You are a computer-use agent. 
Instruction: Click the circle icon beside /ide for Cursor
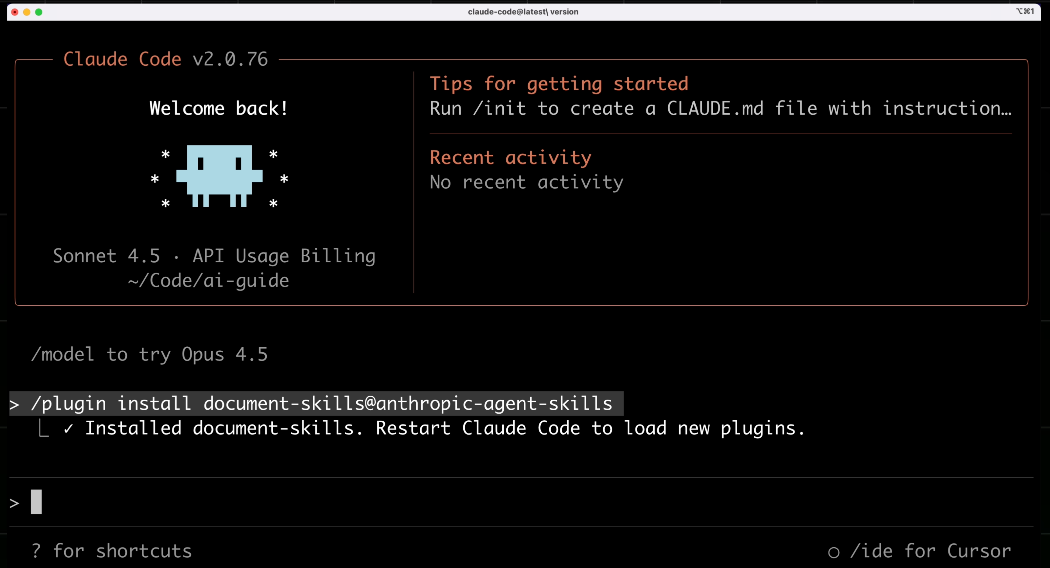pyautogui.click(x=833, y=553)
